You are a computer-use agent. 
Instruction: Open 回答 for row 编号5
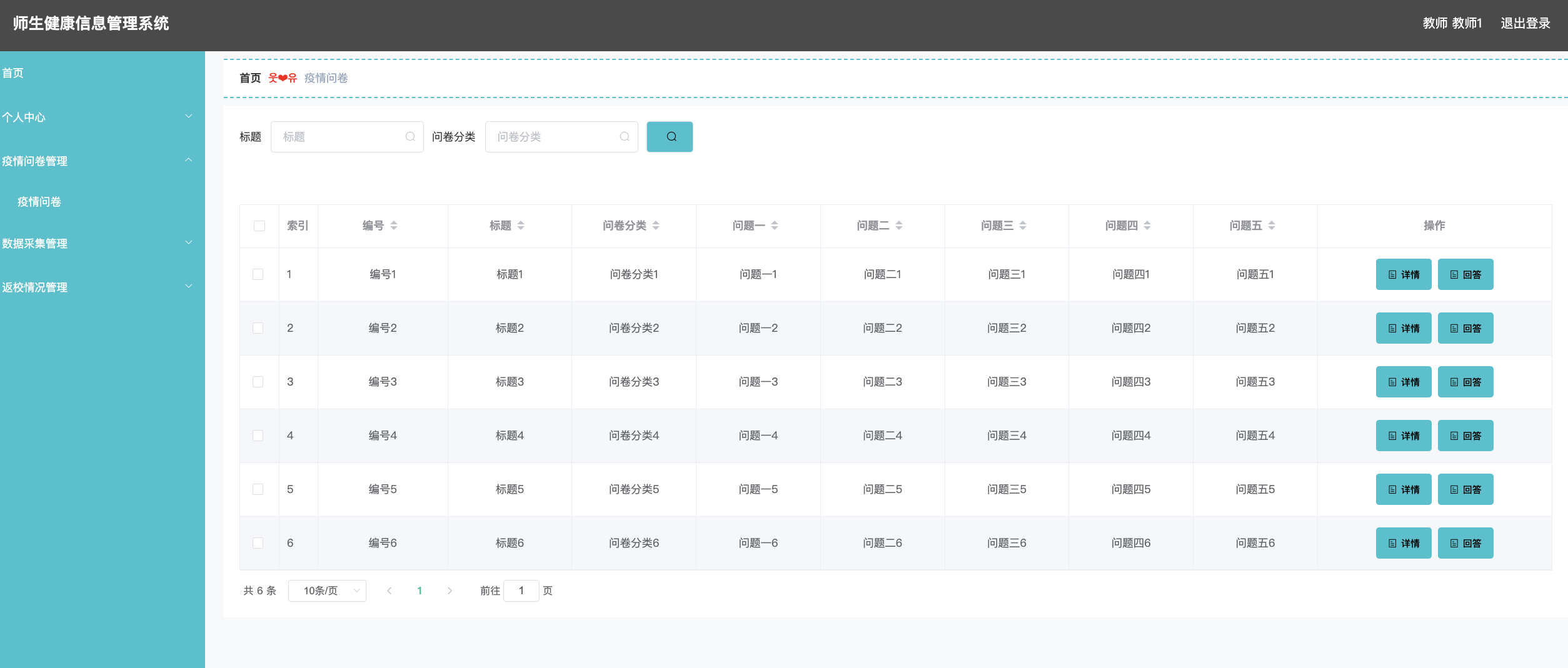[x=1465, y=489]
